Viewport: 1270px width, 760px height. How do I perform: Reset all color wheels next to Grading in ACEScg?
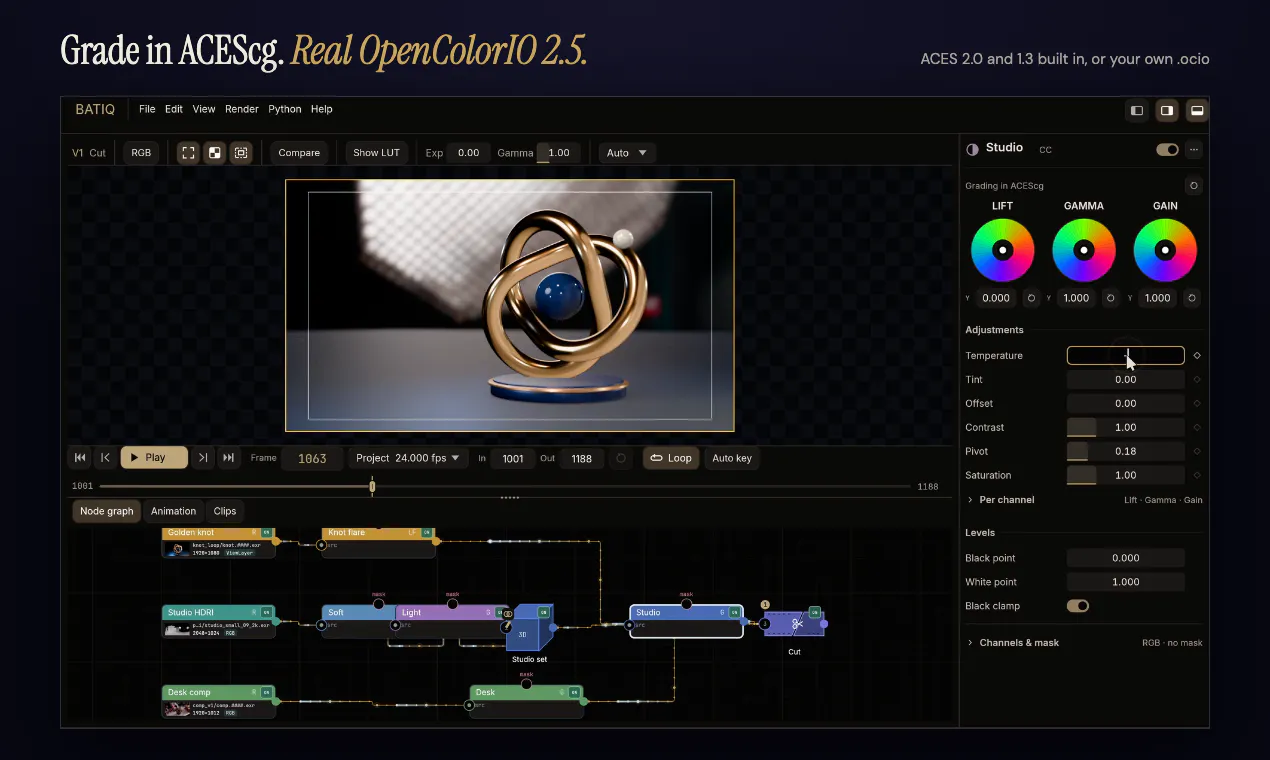click(x=1192, y=186)
